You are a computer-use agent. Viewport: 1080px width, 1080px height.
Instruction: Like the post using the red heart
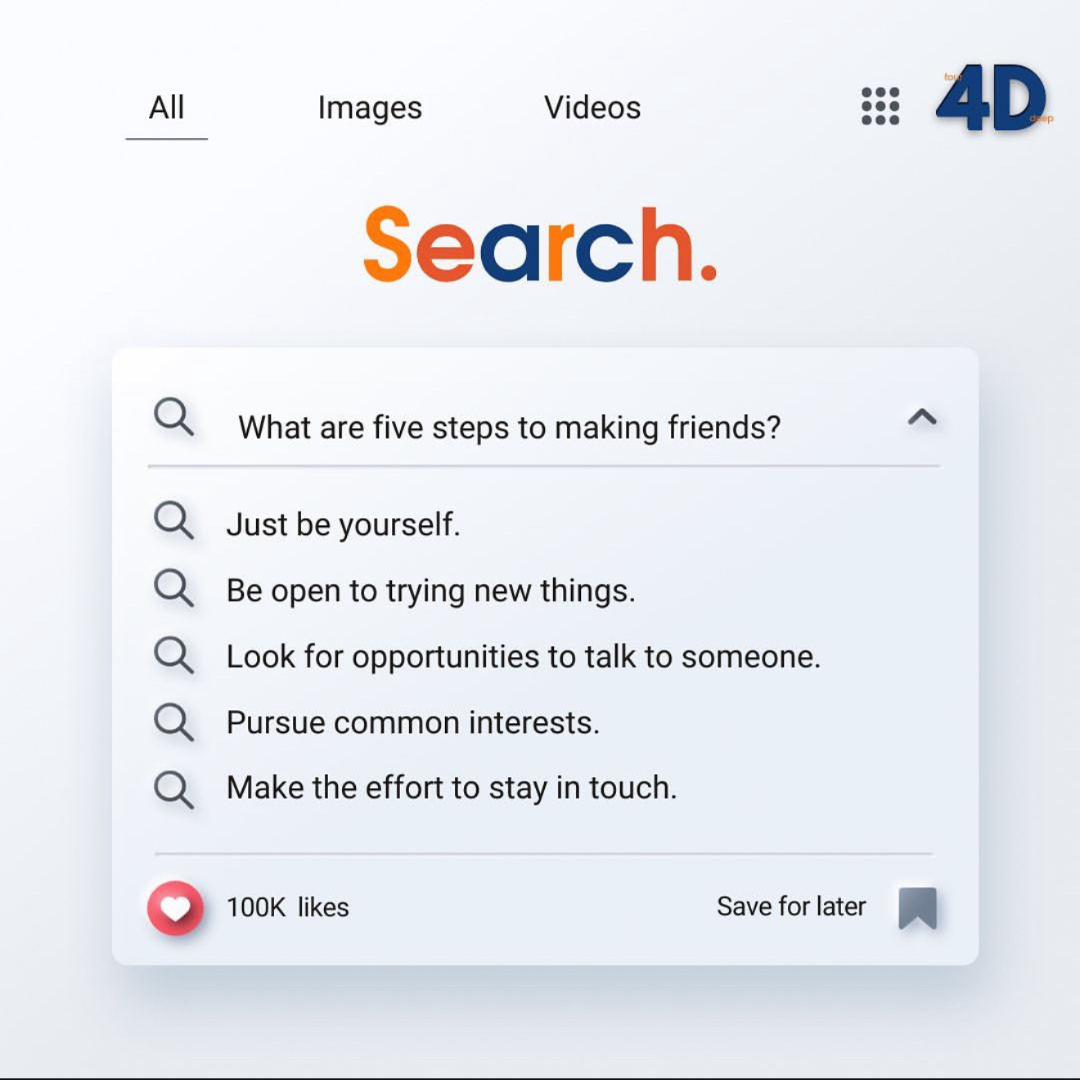(x=176, y=908)
